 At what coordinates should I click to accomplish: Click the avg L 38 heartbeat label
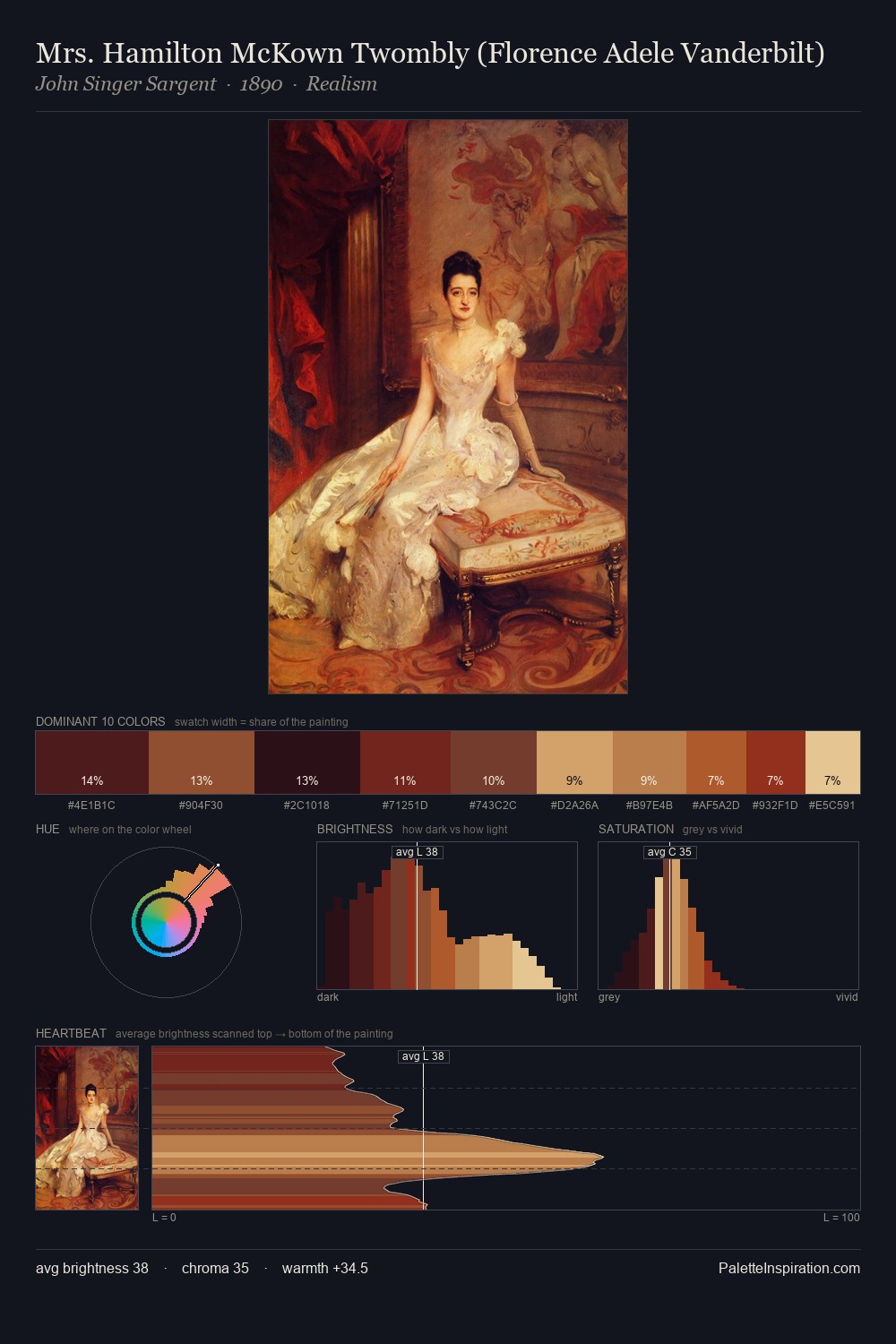tap(423, 1056)
